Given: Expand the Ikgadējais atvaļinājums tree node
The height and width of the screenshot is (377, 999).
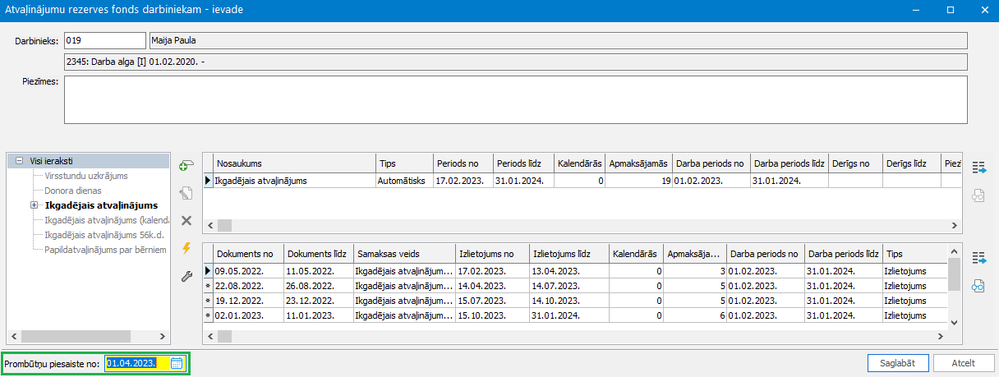Looking at the screenshot, I should coord(34,206).
